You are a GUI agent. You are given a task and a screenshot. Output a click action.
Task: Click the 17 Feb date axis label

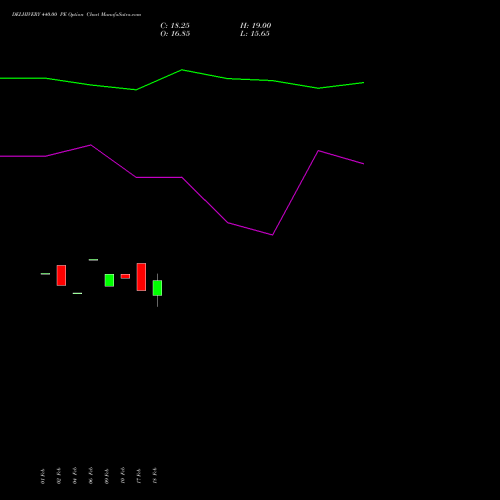(139, 476)
